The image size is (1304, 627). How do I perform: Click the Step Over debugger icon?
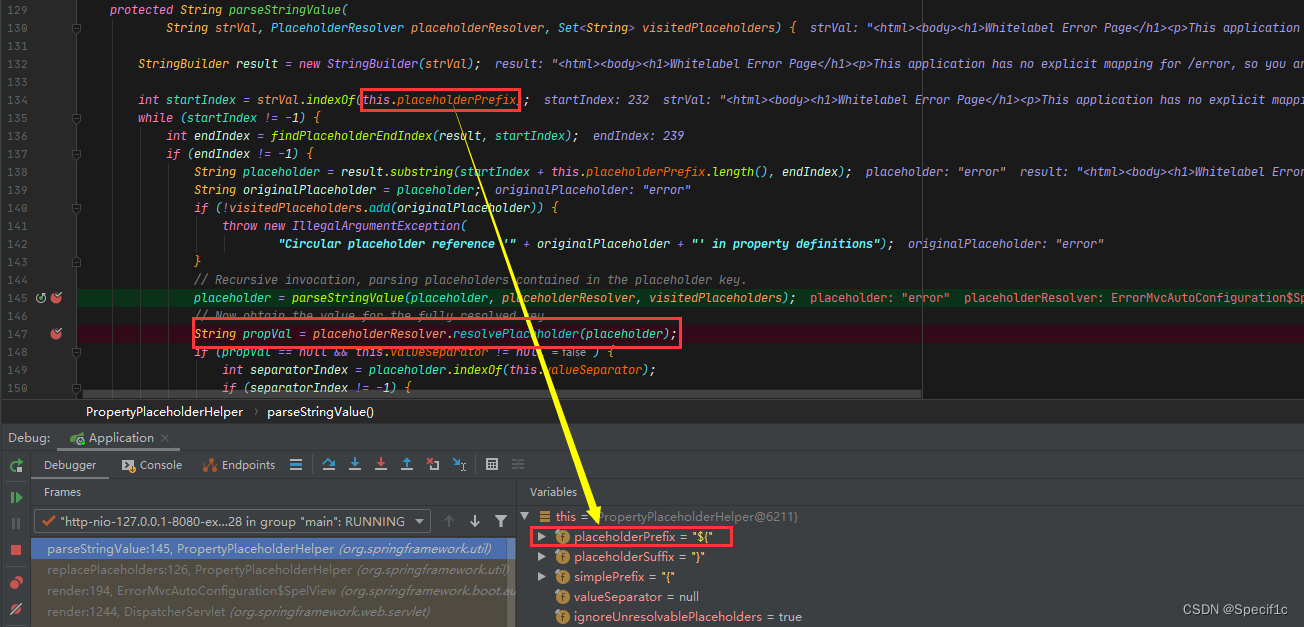click(x=329, y=464)
